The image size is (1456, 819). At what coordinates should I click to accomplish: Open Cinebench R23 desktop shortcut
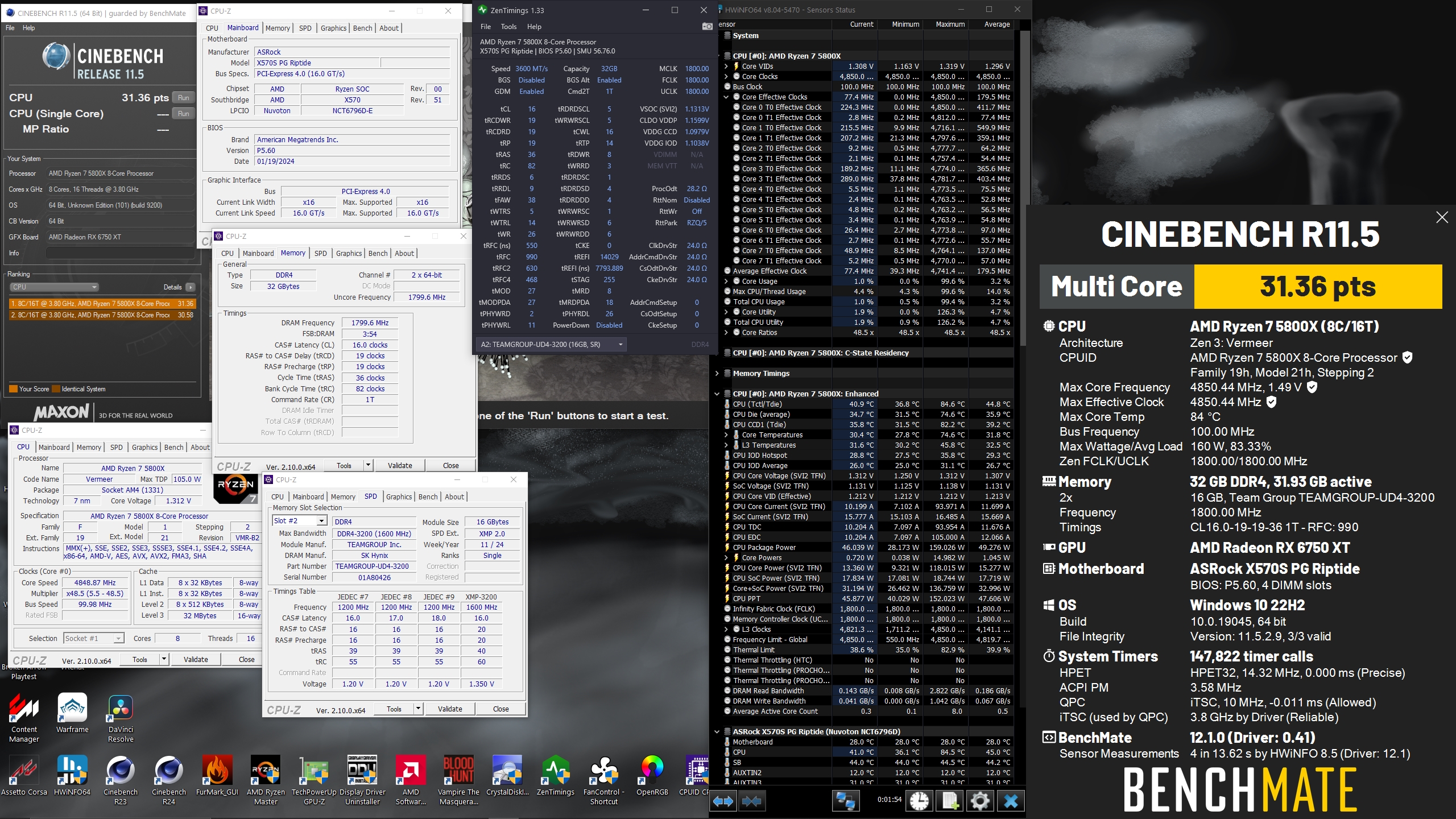pyautogui.click(x=121, y=780)
